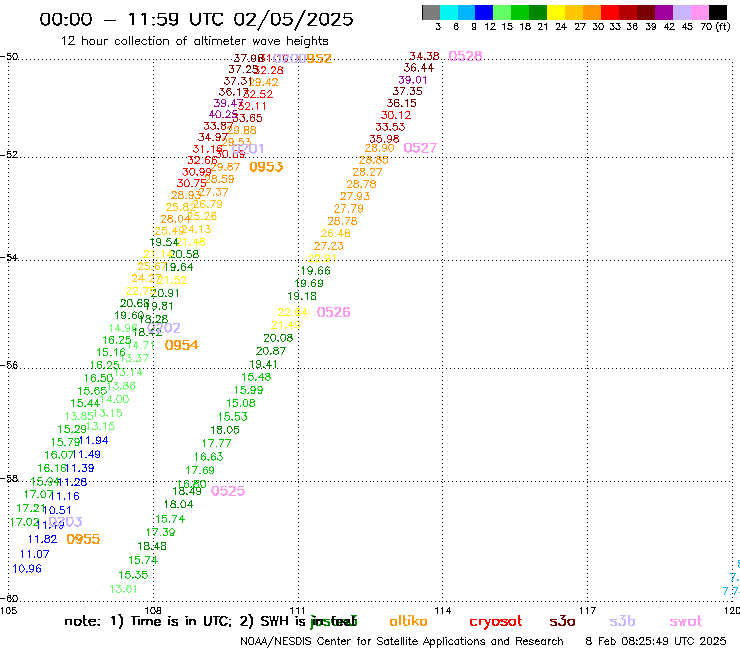Click the black legend swatch above 70 ft
This screenshot has height=650, width=740.
click(717, 12)
